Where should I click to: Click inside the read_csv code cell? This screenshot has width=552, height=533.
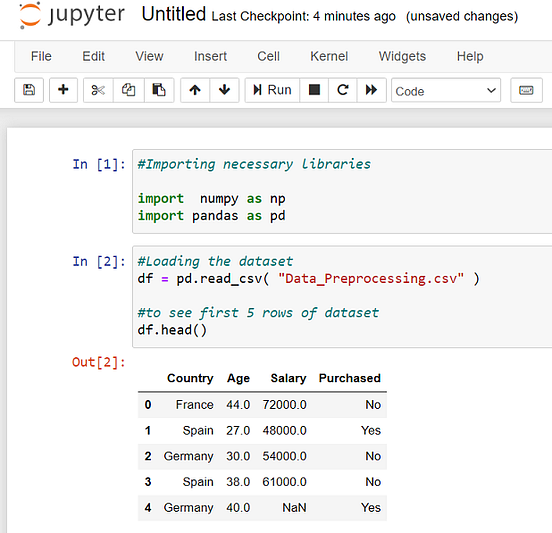click(341, 297)
